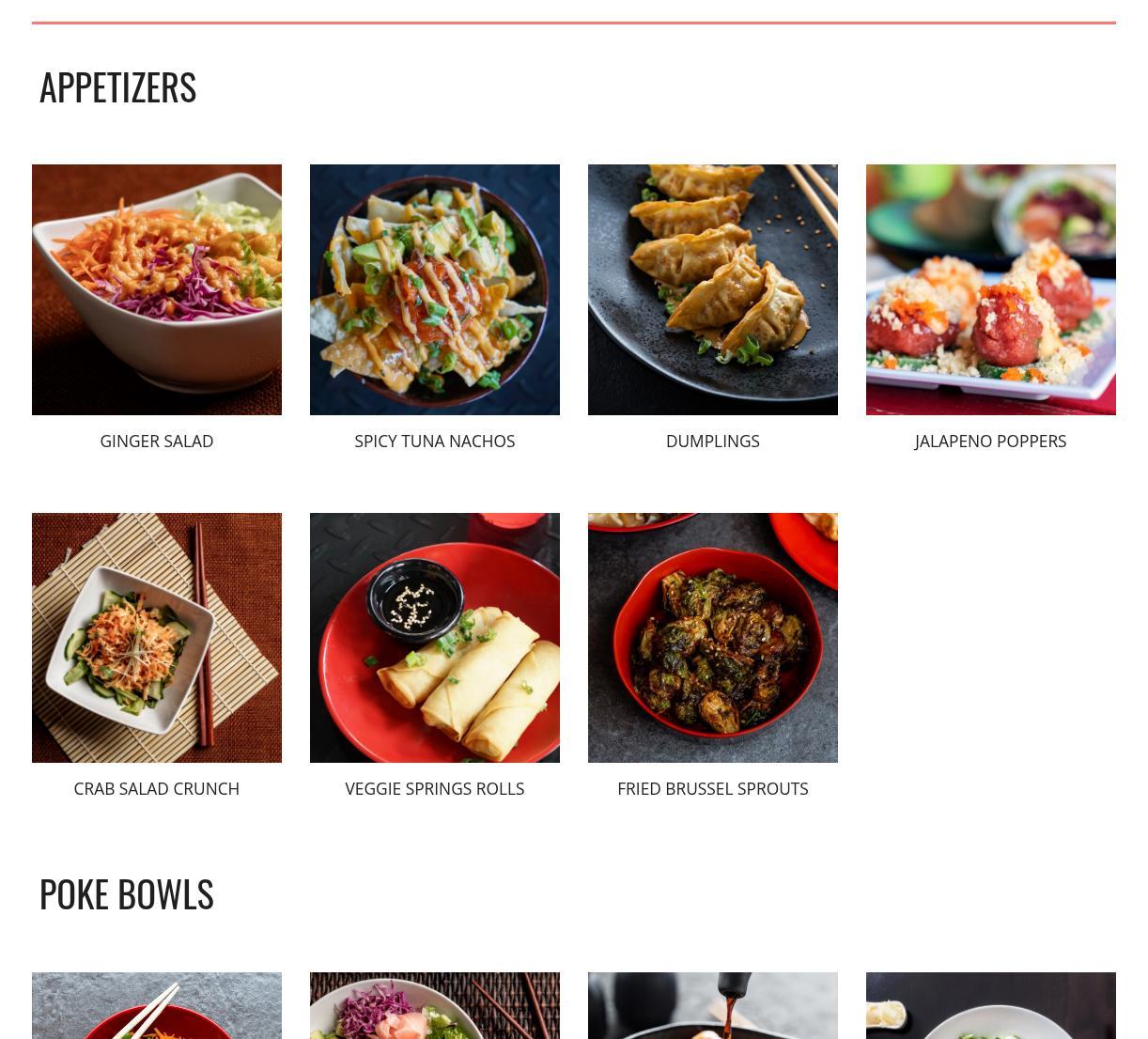
Task: Select the VEGGIE SPRINGS ROLLS caption
Action: (x=435, y=788)
